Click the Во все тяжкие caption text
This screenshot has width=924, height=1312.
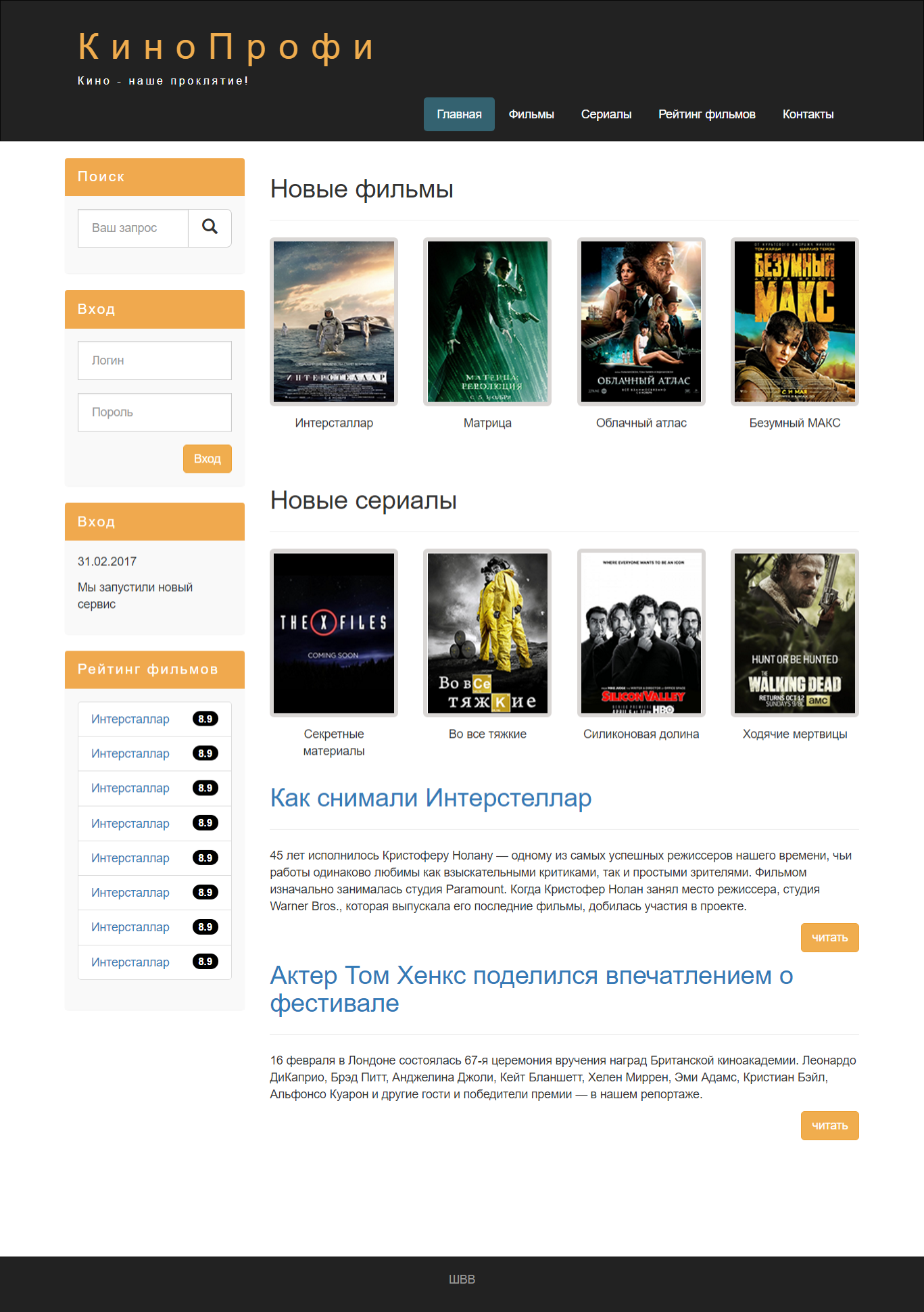487,734
